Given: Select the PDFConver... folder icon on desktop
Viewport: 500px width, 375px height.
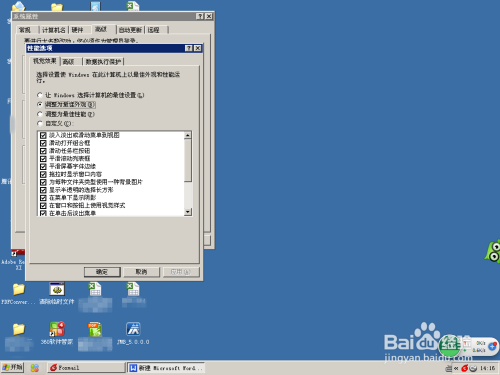Looking at the screenshot, I should (19, 289).
